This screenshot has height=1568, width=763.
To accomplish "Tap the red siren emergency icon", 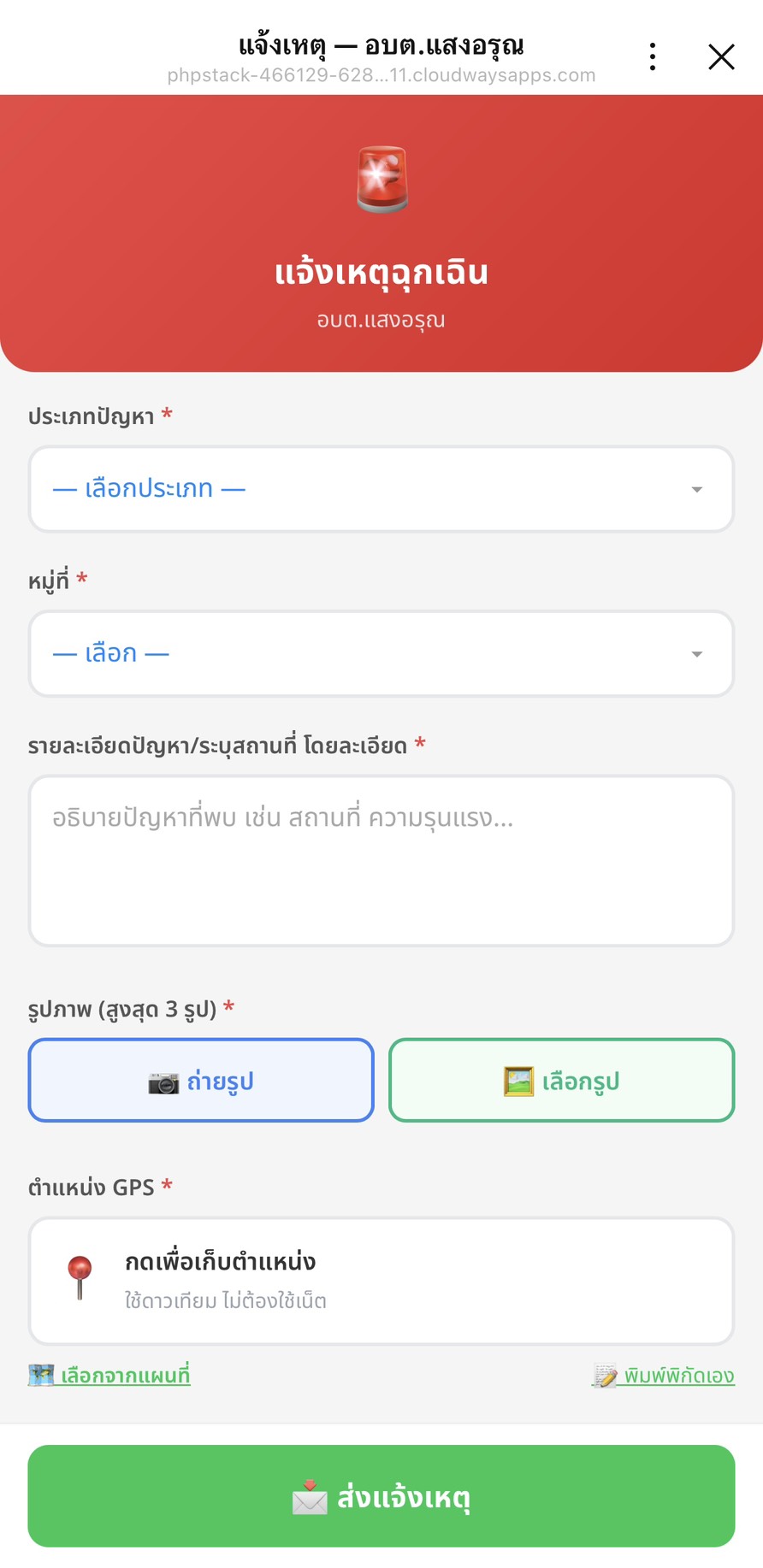I will 381,180.
